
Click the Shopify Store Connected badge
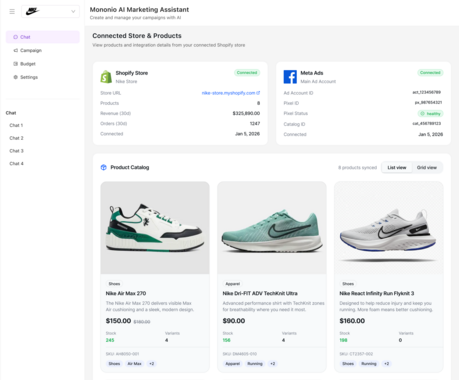(x=247, y=72)
